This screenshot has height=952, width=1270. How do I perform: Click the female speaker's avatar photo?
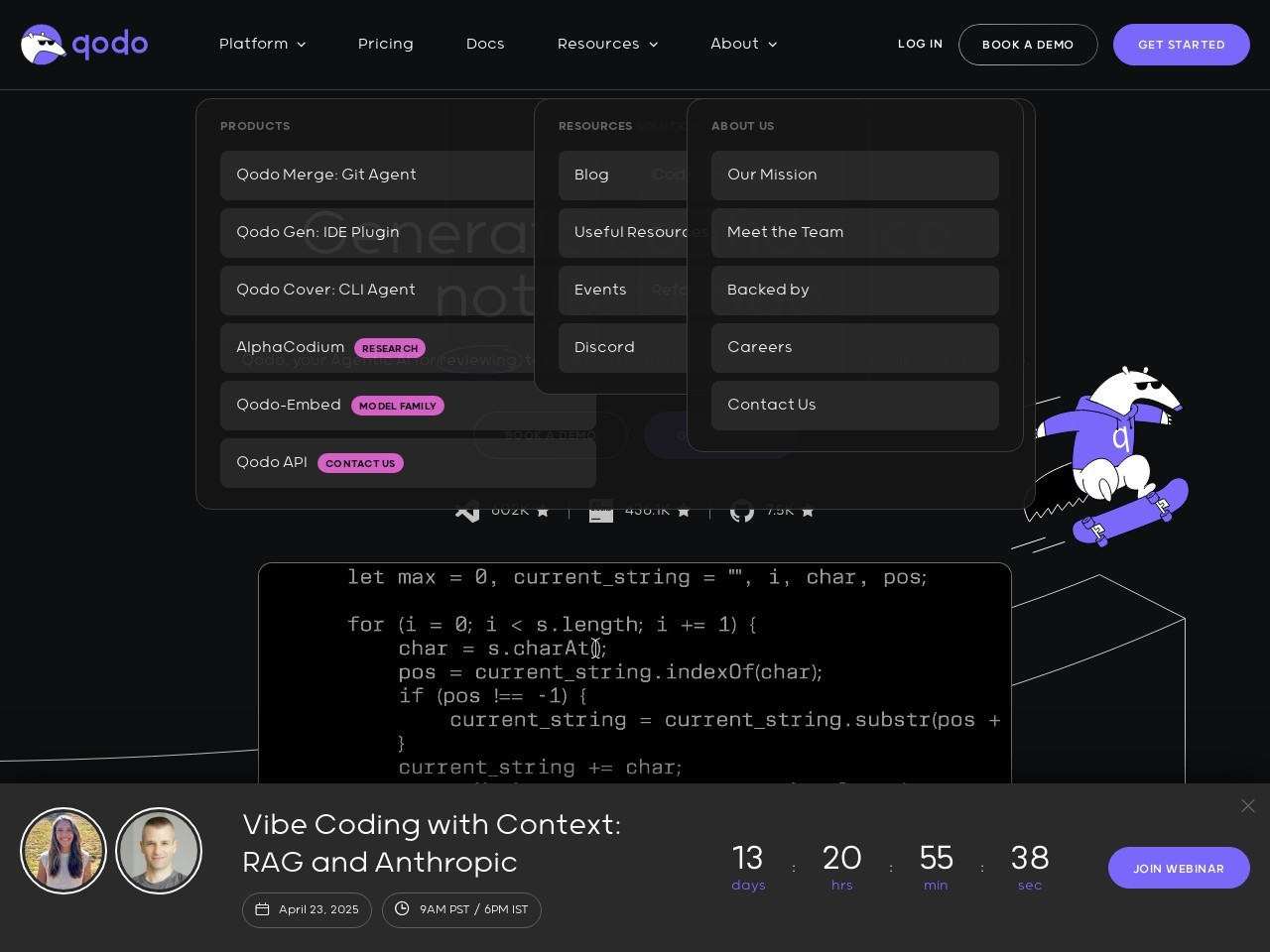(x=63, y=851)
